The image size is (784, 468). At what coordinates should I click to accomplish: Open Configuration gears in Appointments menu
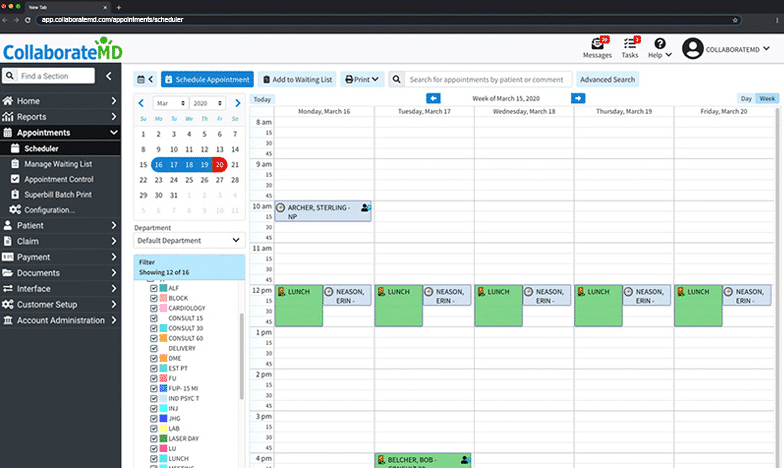[x=15, y=210]
